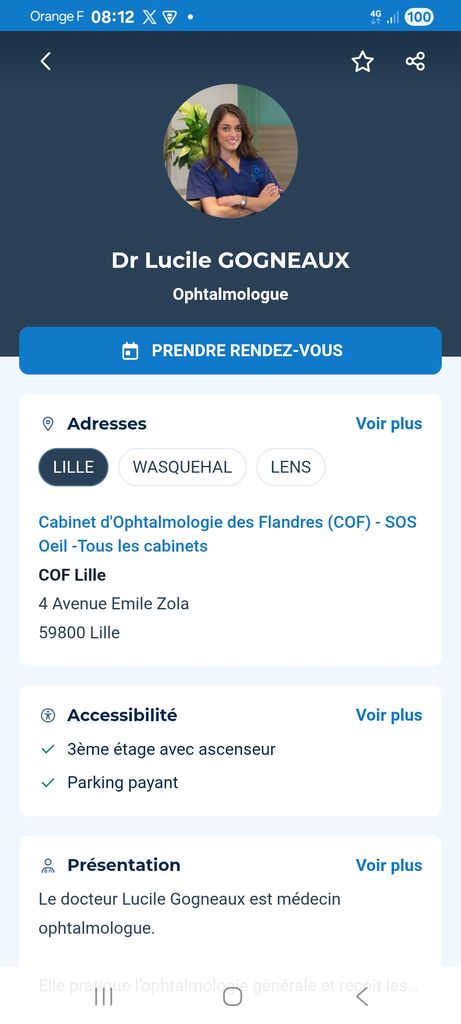Open Android recent apps button
The width and height of the screenshot is (461, 1024).
103,997
